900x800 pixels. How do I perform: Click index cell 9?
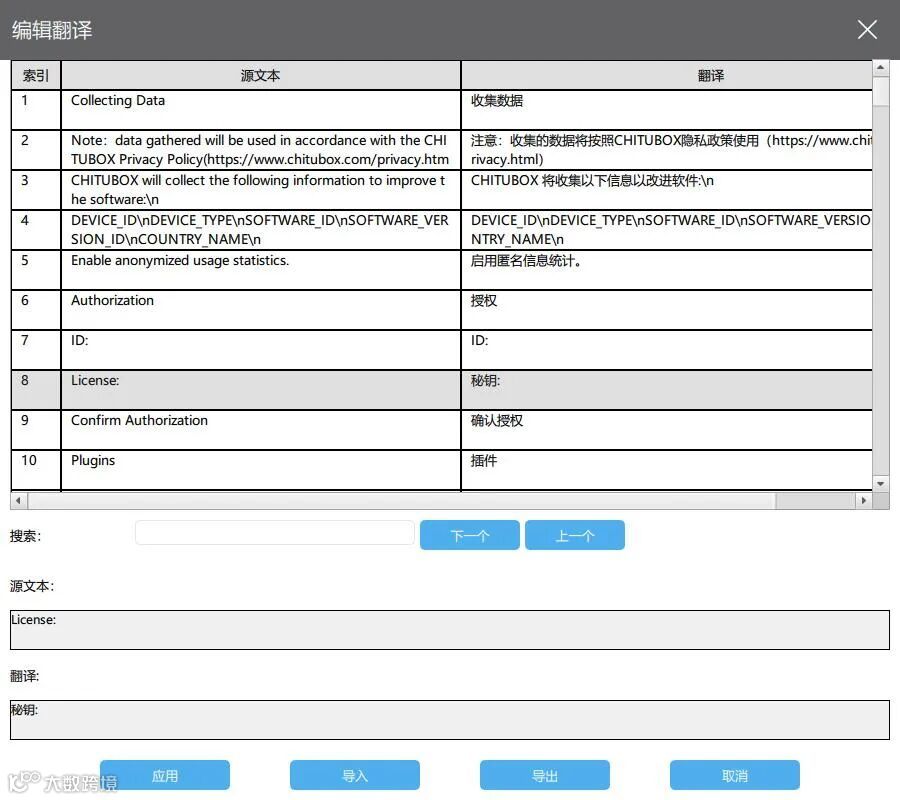tap(36, 430)
